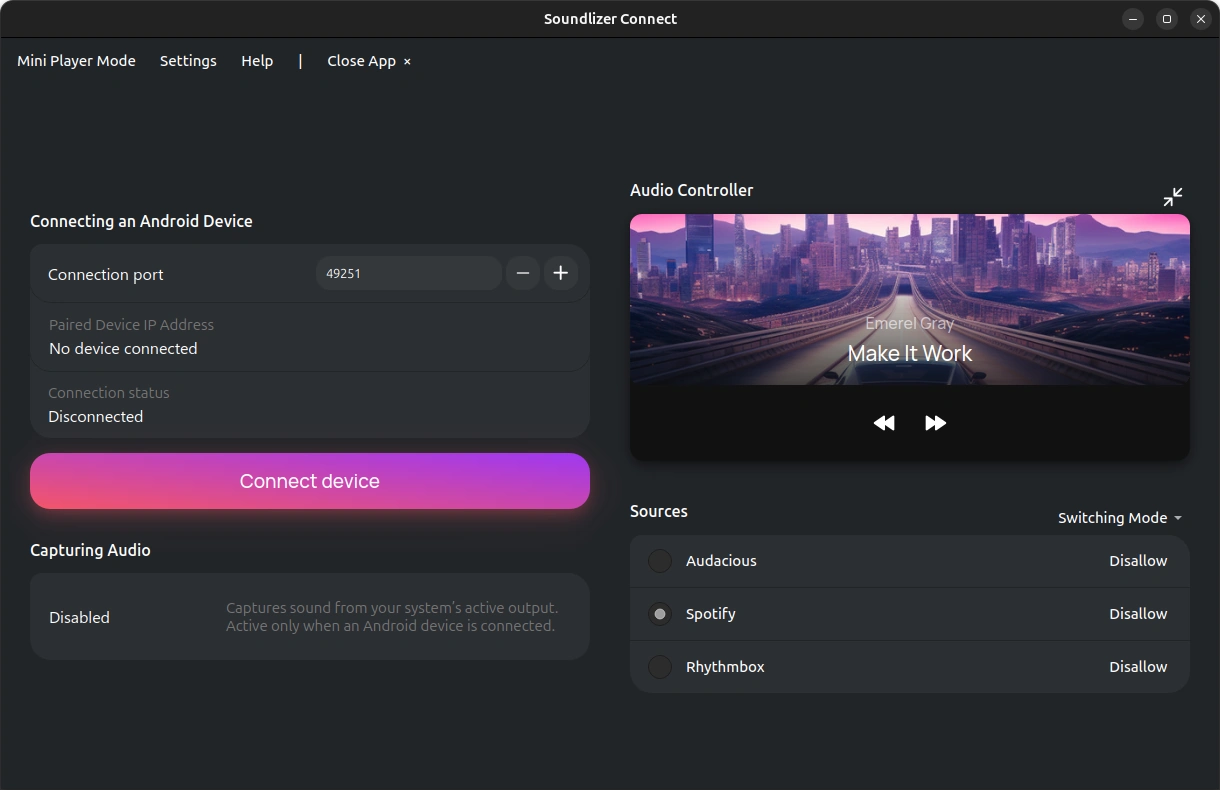Click the minus stepper to decrease connection port
Screen dimensions: 1220x790
pyautogui.click(x=522, y=272)
